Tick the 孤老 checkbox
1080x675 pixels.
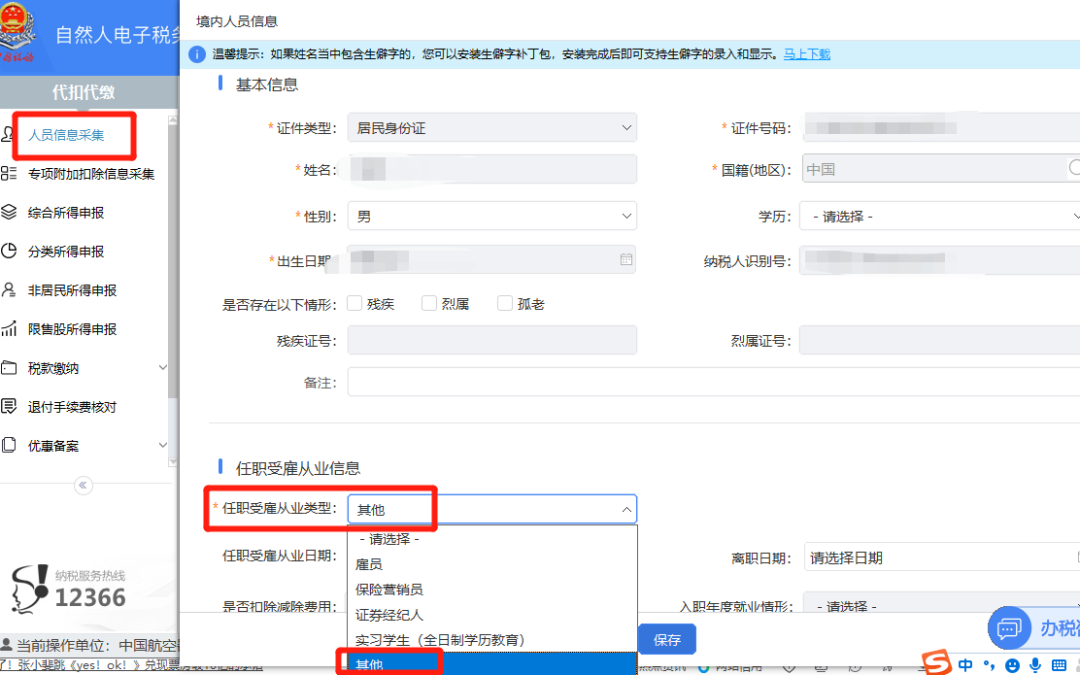pos(505,304)
